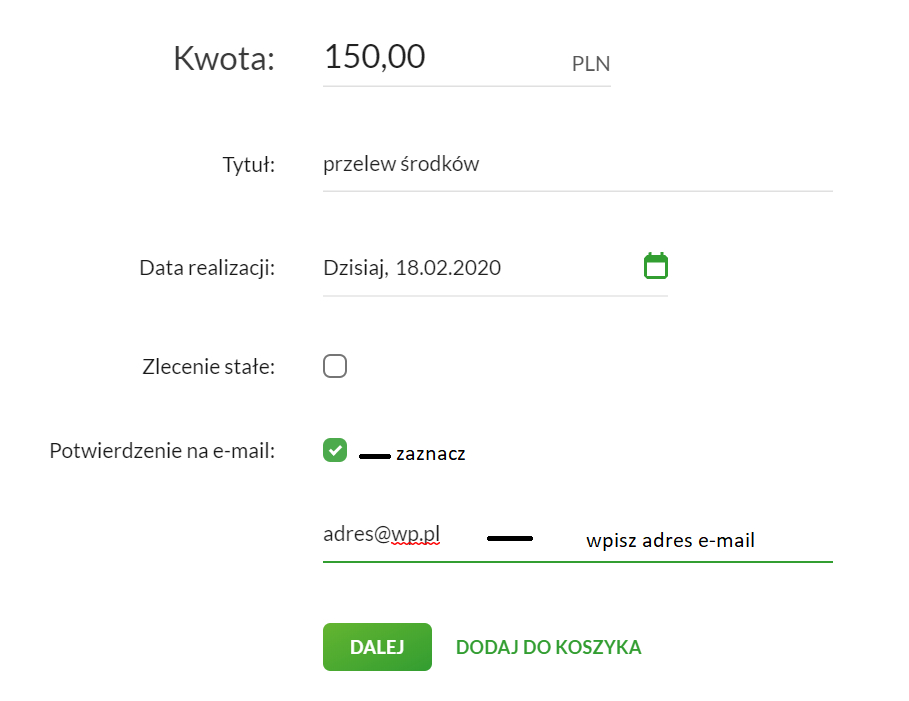This screenshot has height=701, width=909.
Task: Click the wpisz adres e-mail annotation
Action: pos(670,541)
